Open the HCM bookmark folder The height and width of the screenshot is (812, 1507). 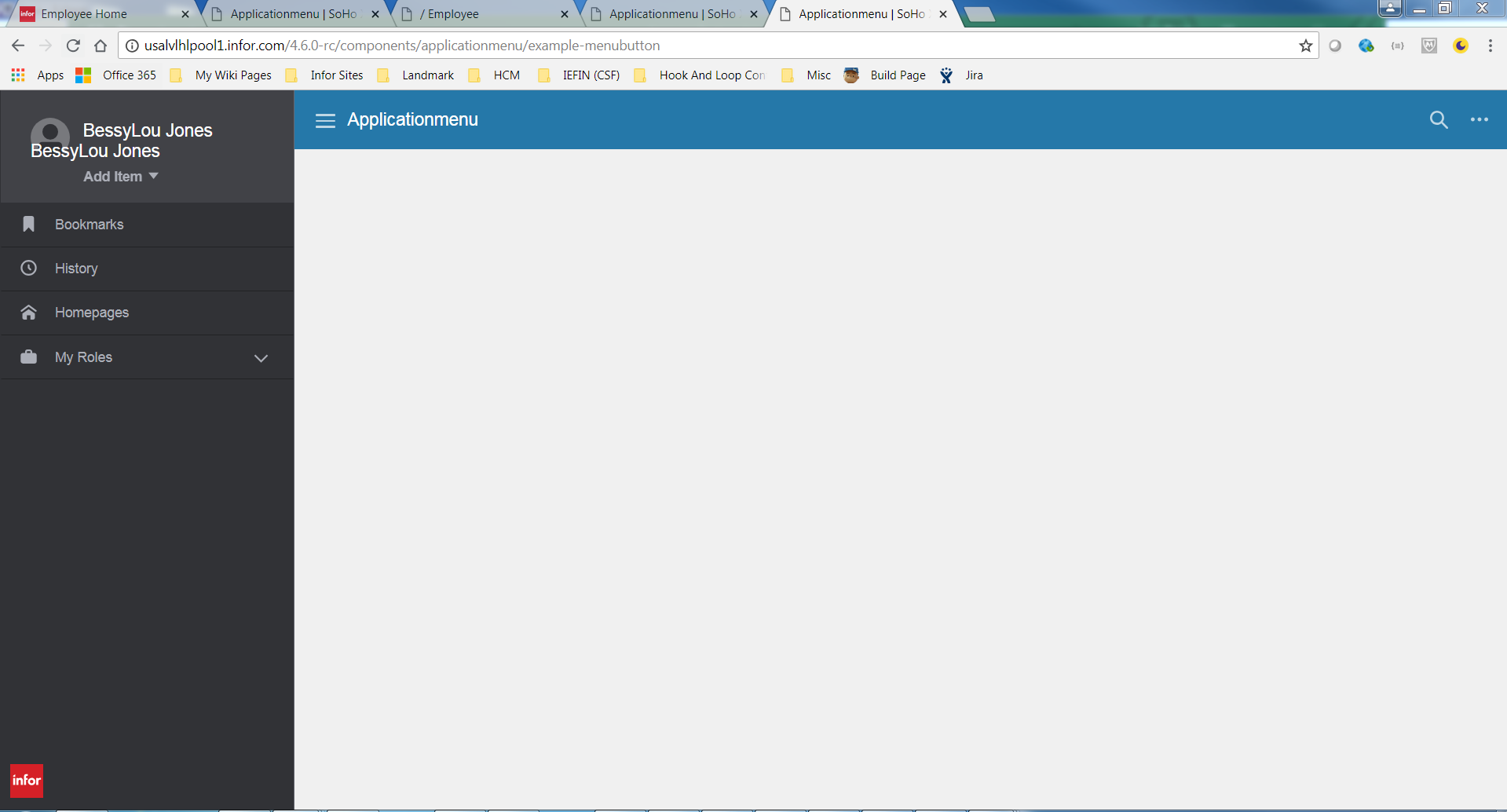click(494, 75)
